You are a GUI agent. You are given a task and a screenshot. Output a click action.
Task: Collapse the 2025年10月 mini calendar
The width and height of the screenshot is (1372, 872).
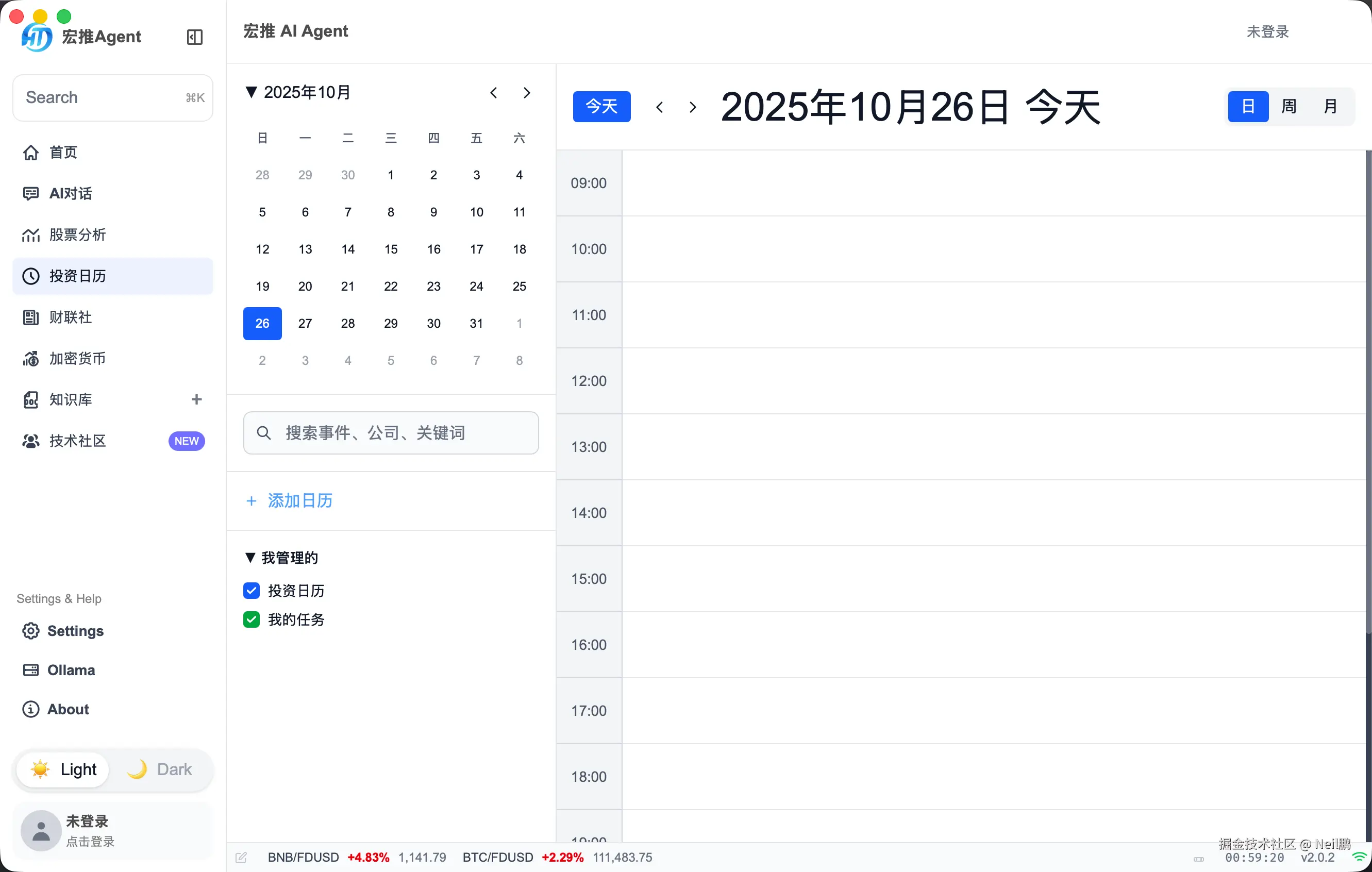(x=250, y=92)
